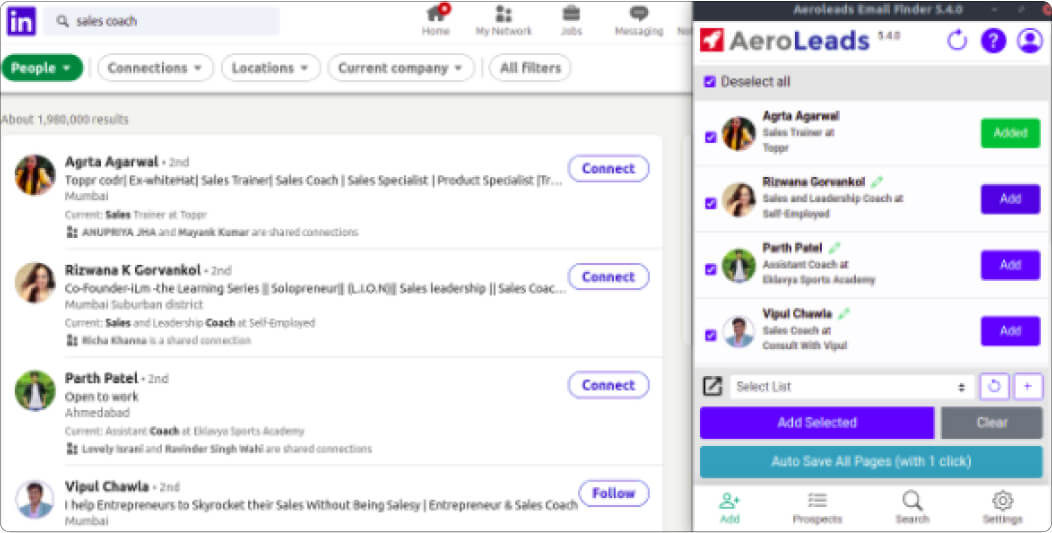This screenshot has height=533, width=1052.
Task: Reload lists with the refresh button beside Select List
Action: tap(994, 387)
